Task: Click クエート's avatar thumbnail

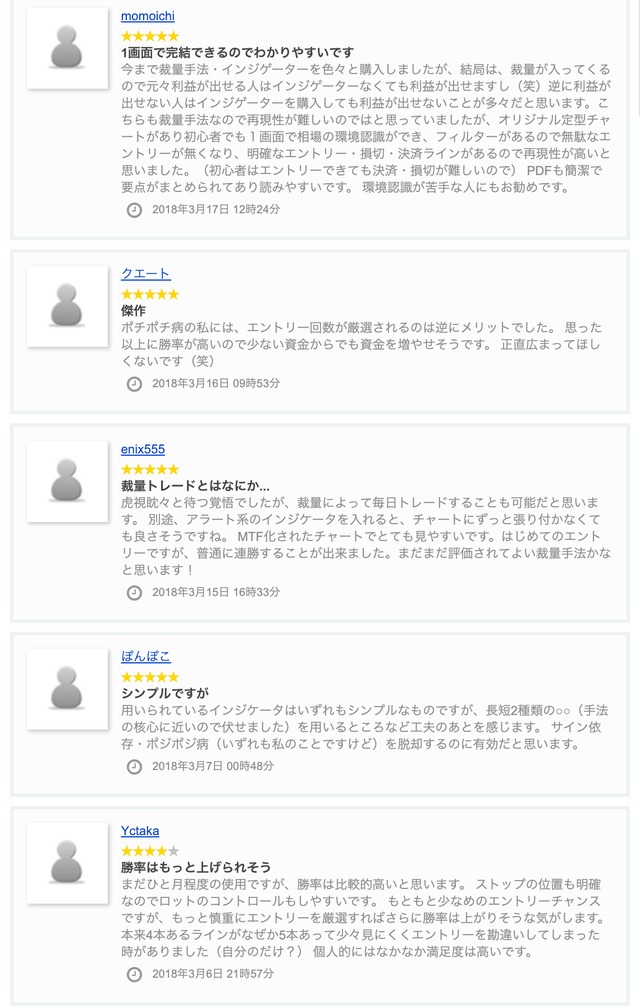Action: [x=67, y=306]
